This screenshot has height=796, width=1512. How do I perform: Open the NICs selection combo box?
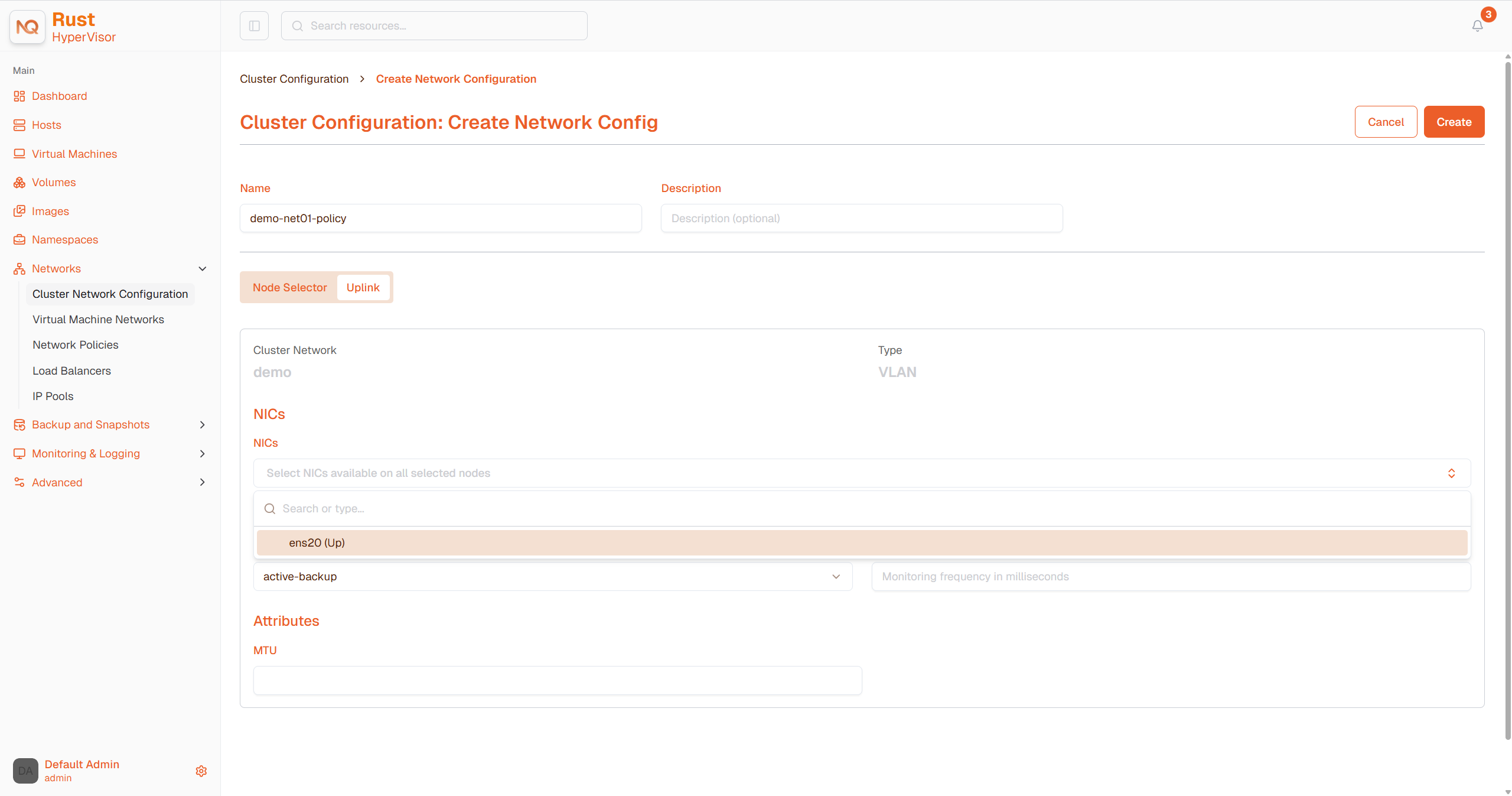862,473
